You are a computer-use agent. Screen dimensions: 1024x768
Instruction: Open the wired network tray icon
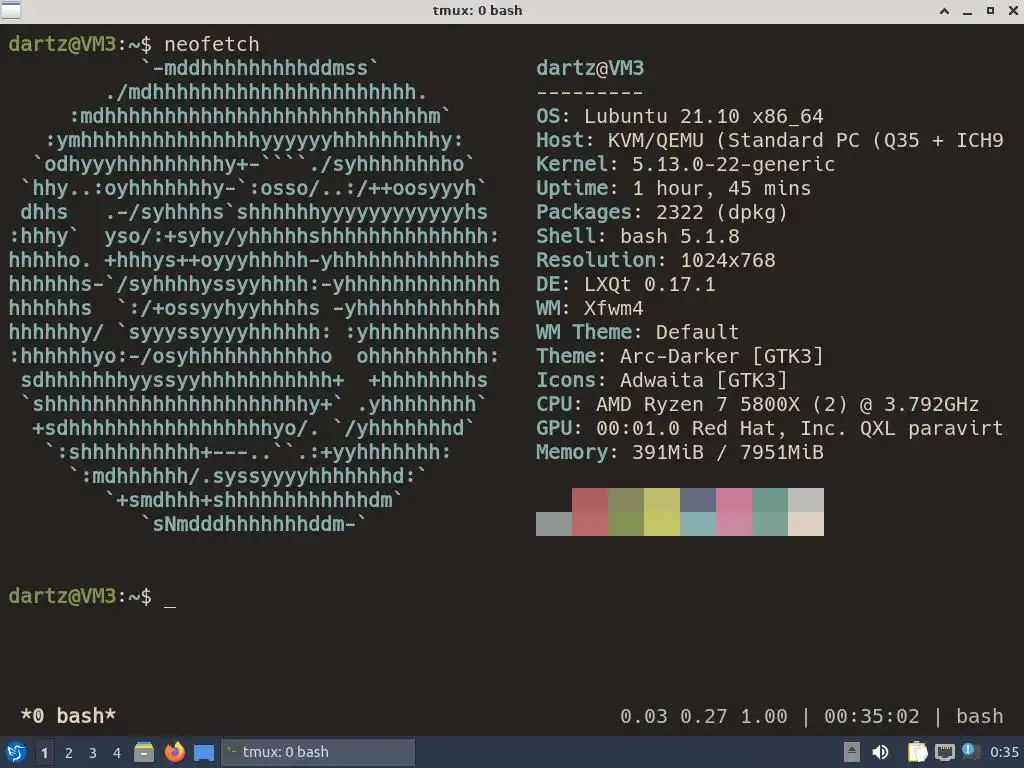click(x=944, y=752)
